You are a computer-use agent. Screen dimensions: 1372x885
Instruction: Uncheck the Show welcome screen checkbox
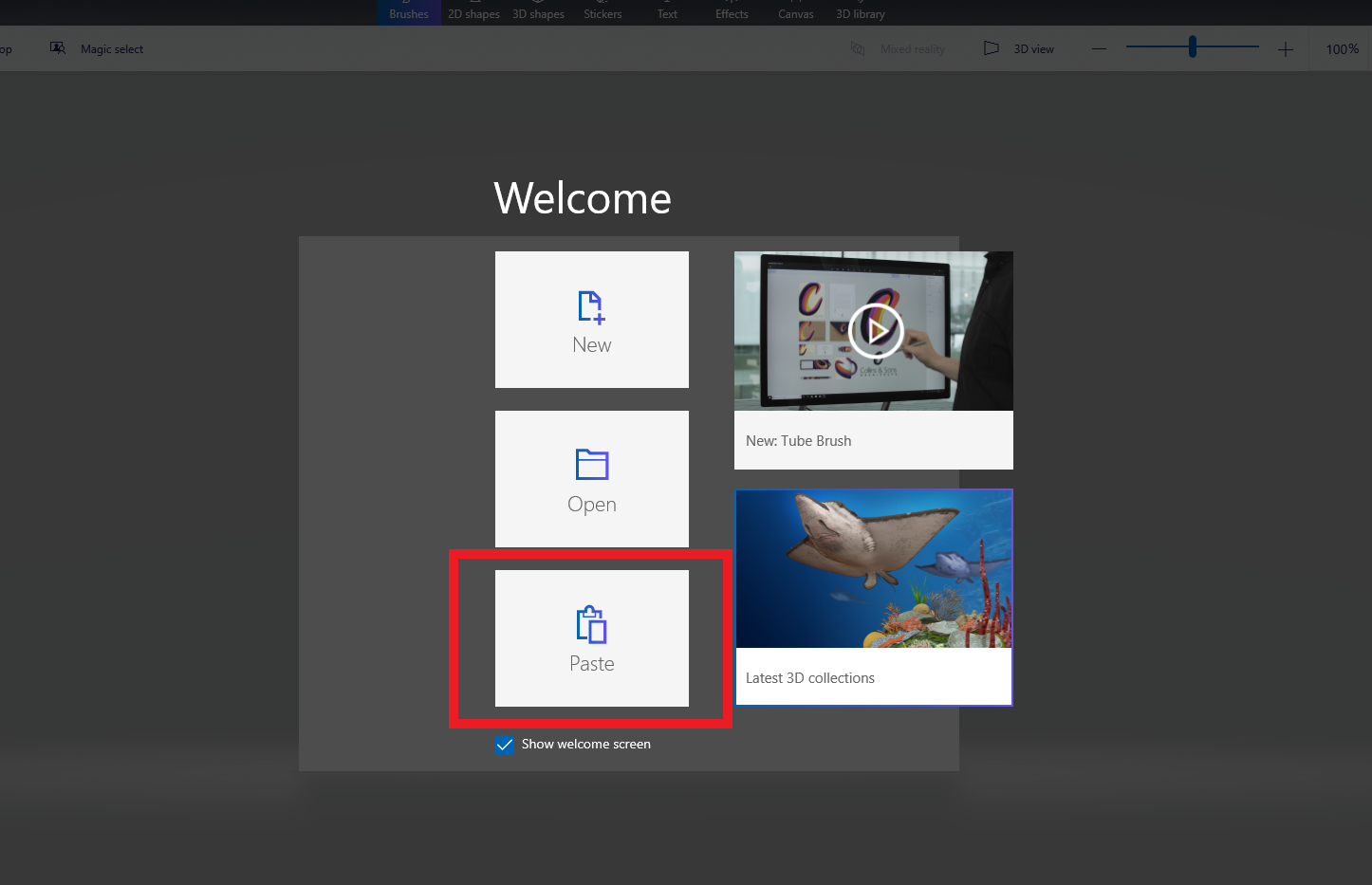click(x=505, y=745)
